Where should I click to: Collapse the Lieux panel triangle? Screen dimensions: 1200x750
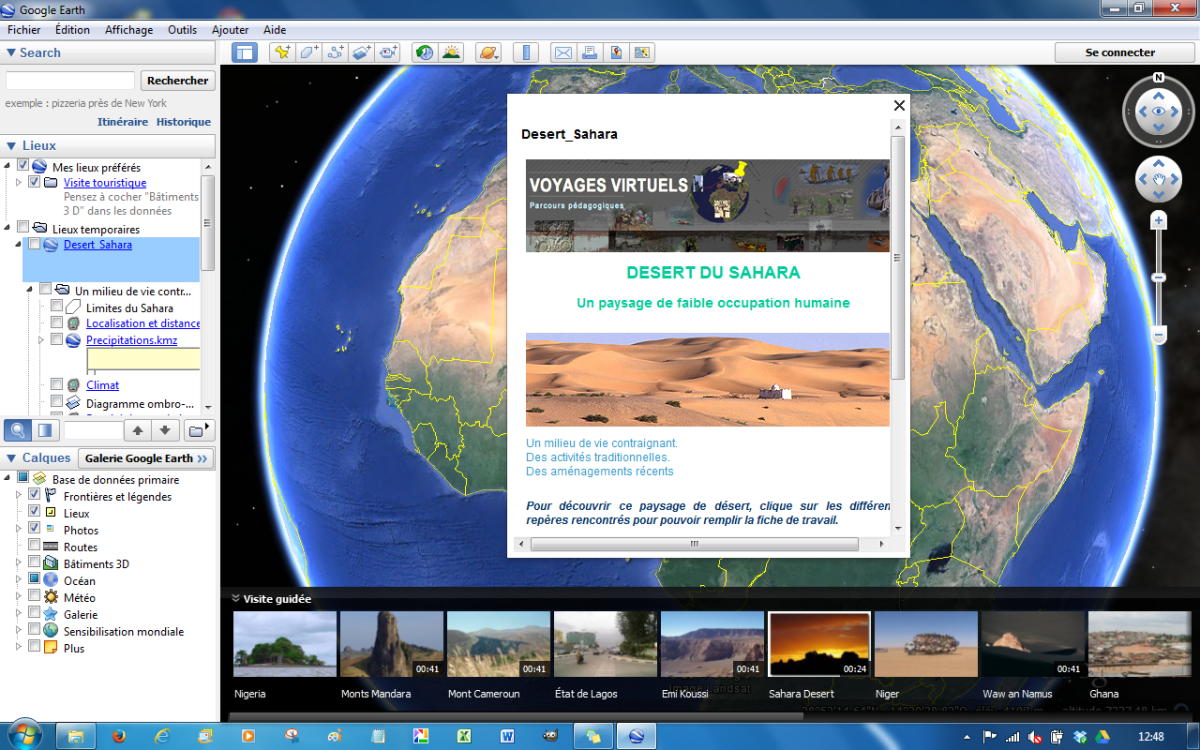(11, 146)
